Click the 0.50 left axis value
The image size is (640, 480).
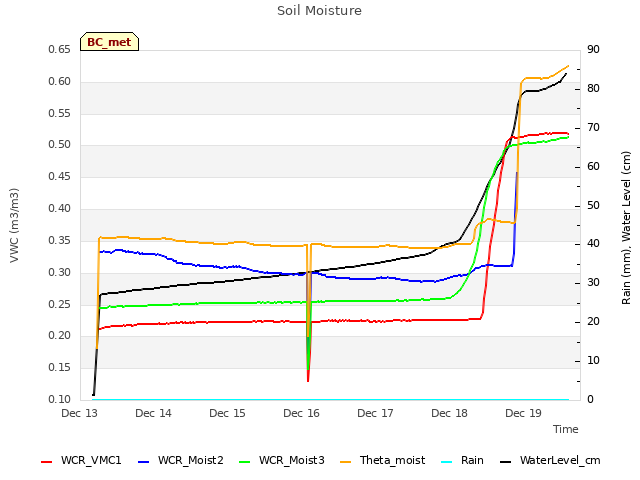tap(60, 145)
